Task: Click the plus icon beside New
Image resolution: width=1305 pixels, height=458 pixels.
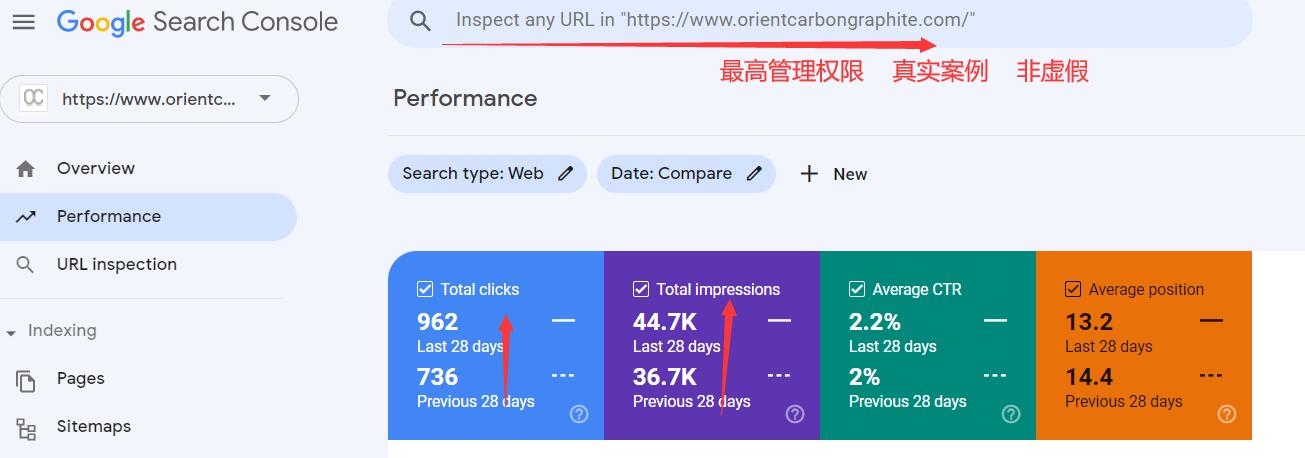Action: (x=809, y=174)
